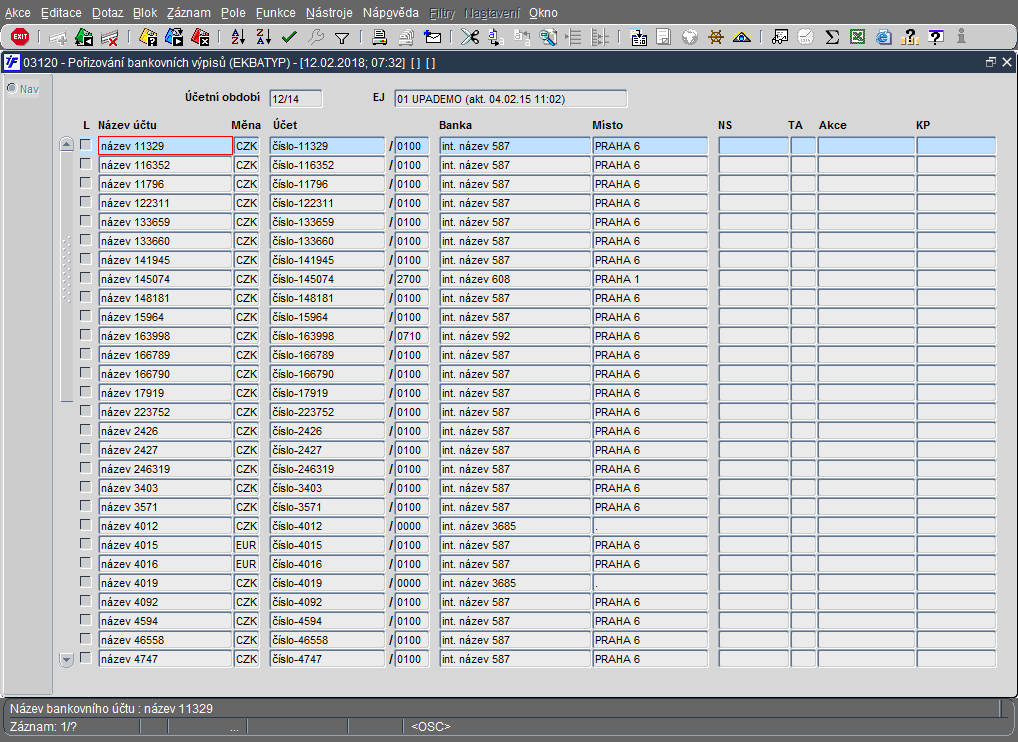The width and height of the screenshot is (1018, 742).
Task: Click the eye pyramid icon
Action: (741, 37)
